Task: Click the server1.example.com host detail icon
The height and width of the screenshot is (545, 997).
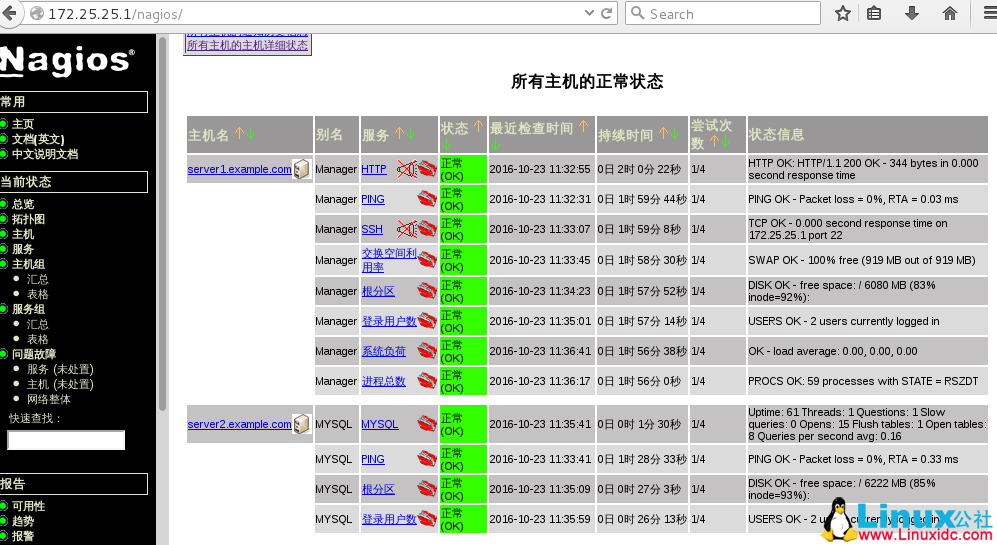Action: click(301, 169)
